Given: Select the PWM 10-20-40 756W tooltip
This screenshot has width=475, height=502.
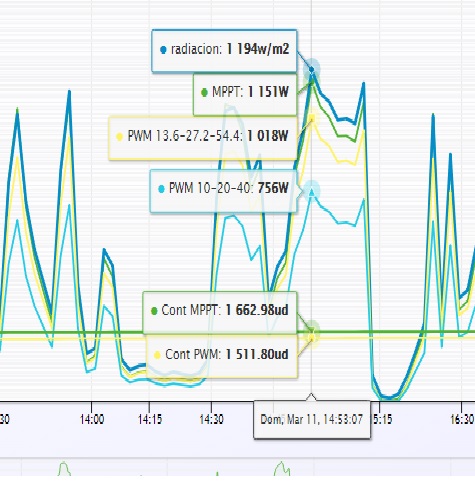Looking at the screenshot, I should pyautogui.click(x=223, y=191).
